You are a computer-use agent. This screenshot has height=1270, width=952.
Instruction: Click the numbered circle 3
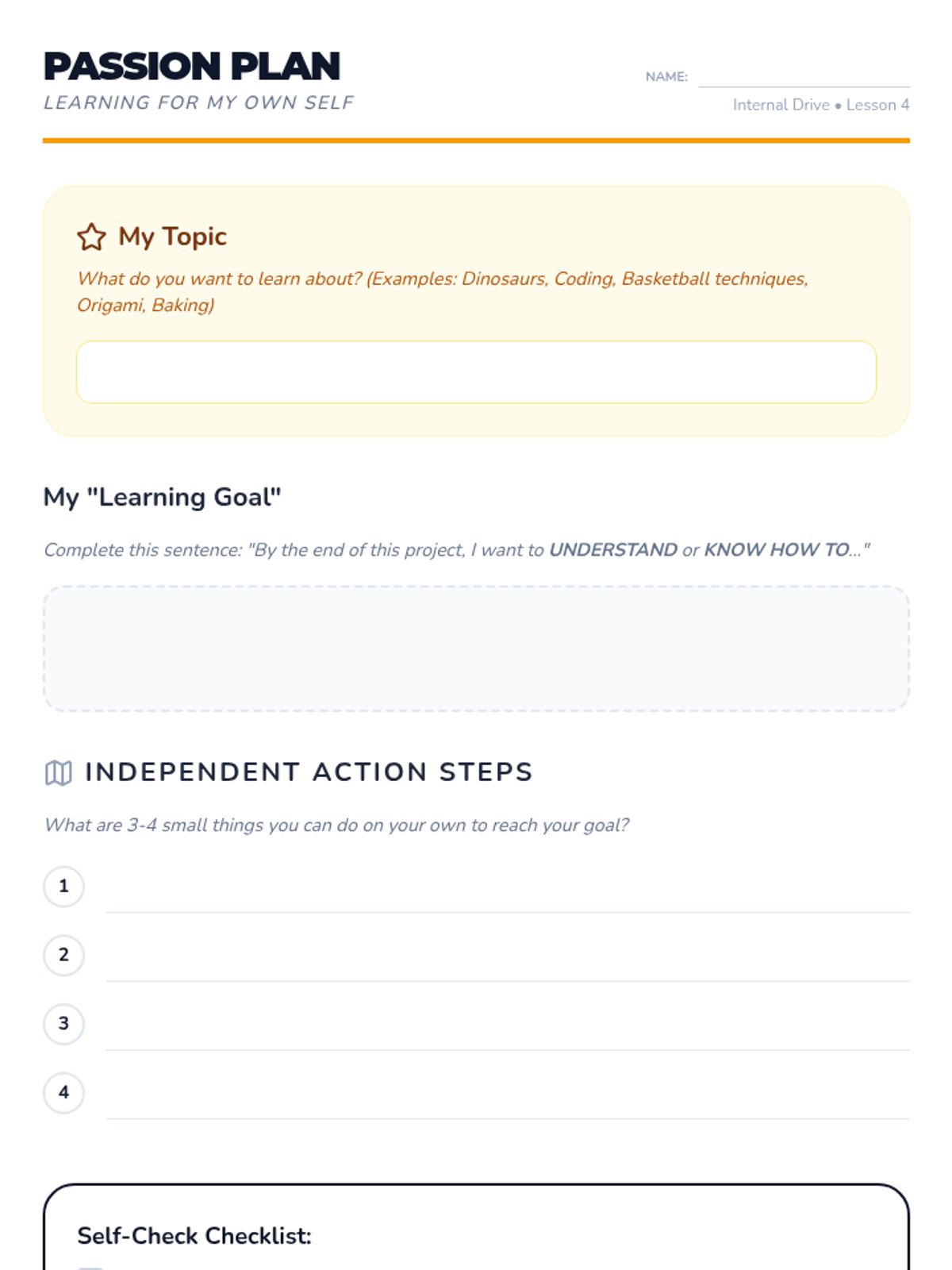coord(63,1024)
